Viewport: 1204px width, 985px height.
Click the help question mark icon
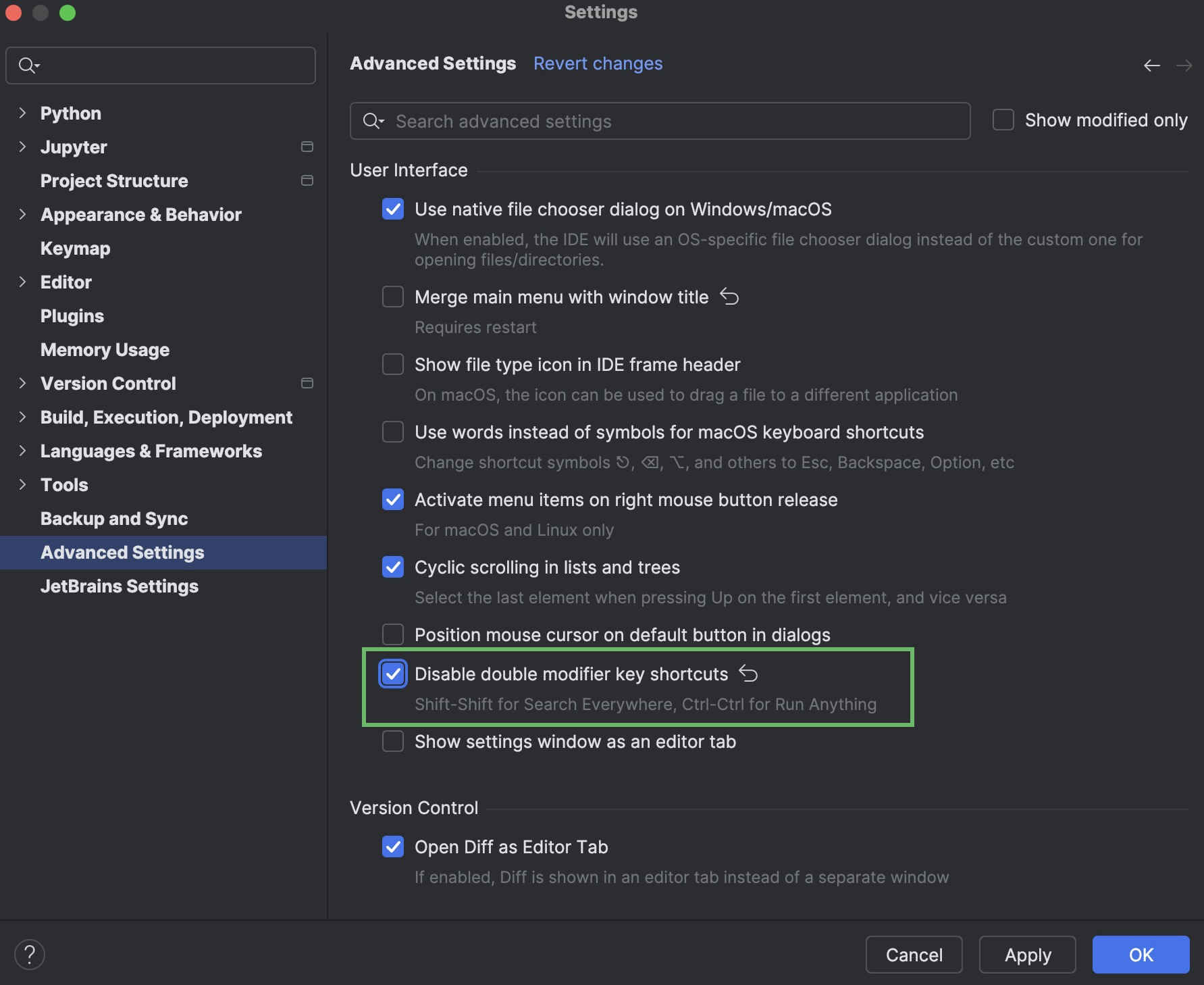tap(28, 954)
